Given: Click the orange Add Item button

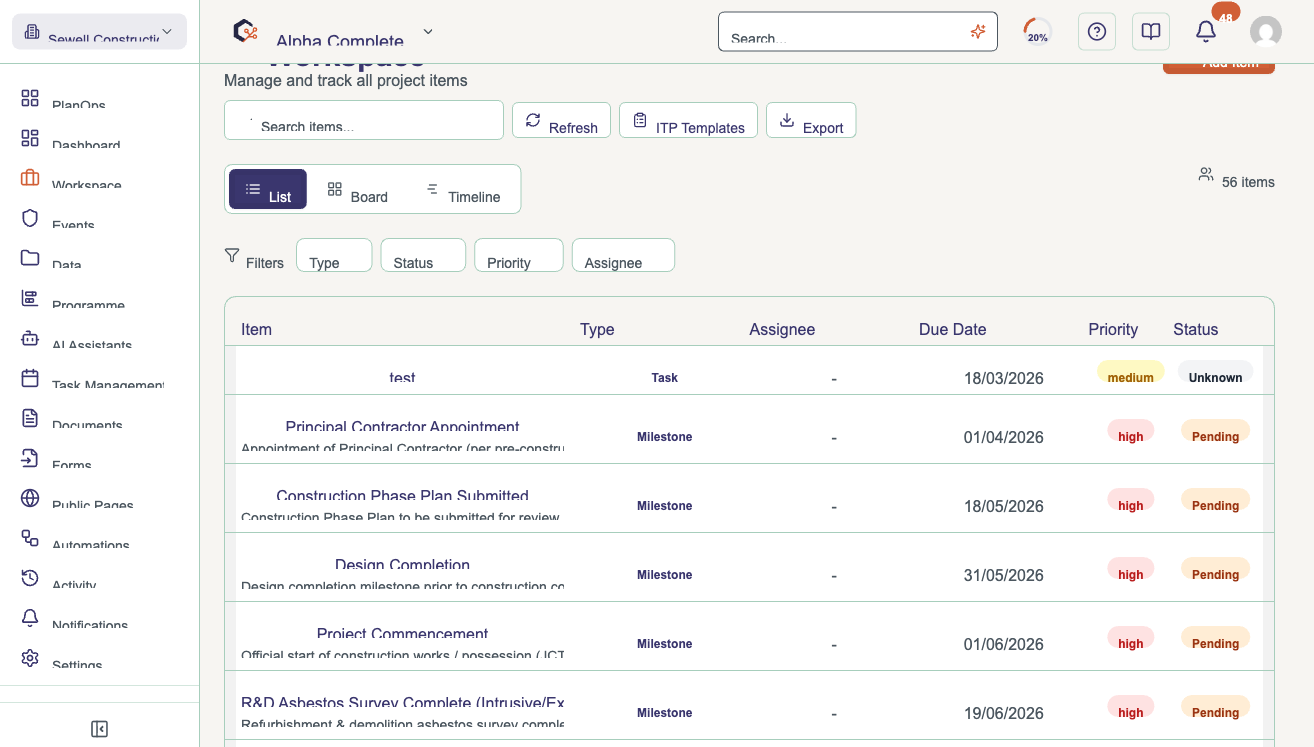Looking at the screenshot, I should tap(1219, 66).
